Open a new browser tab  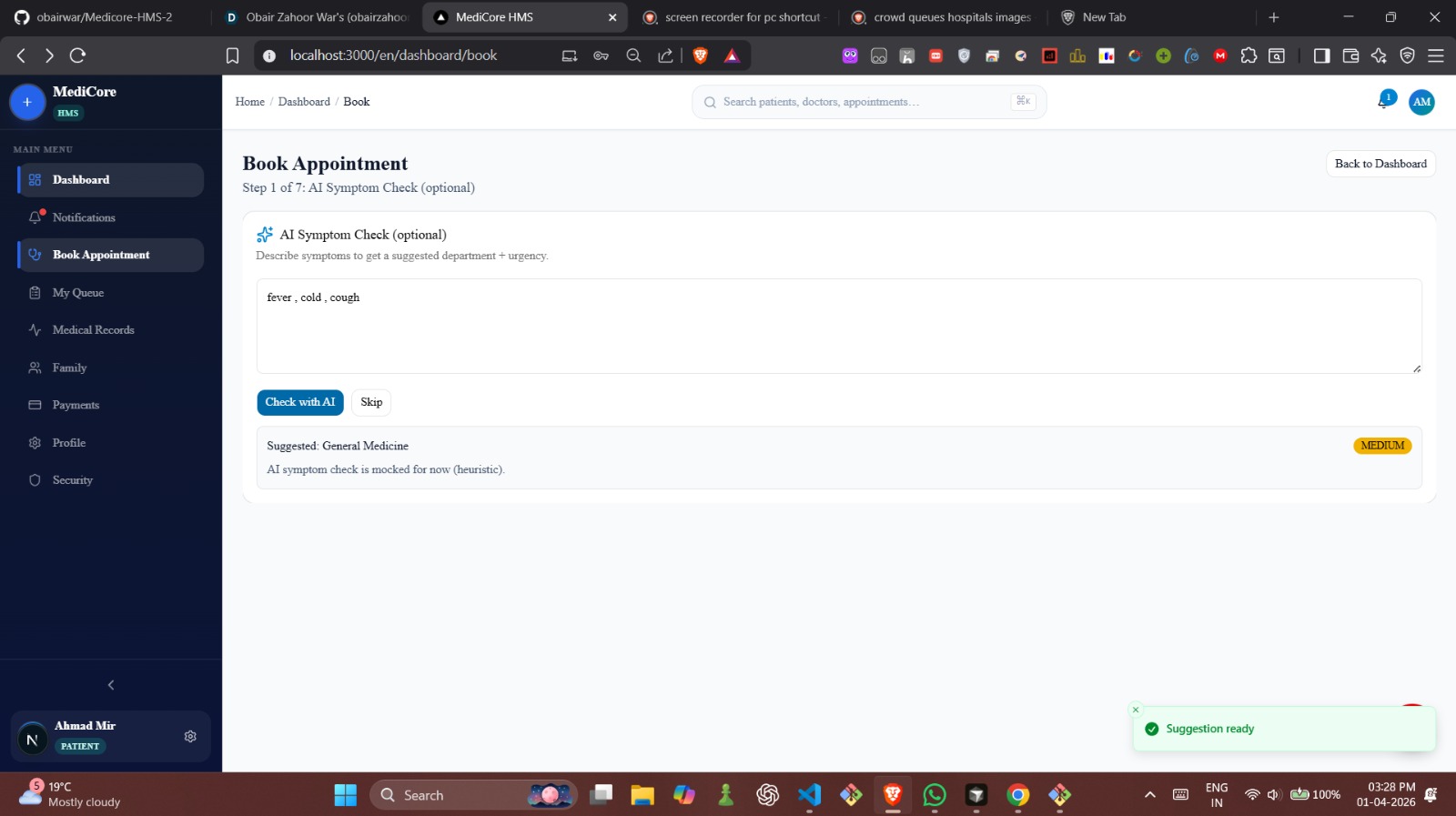[1274, 17]
